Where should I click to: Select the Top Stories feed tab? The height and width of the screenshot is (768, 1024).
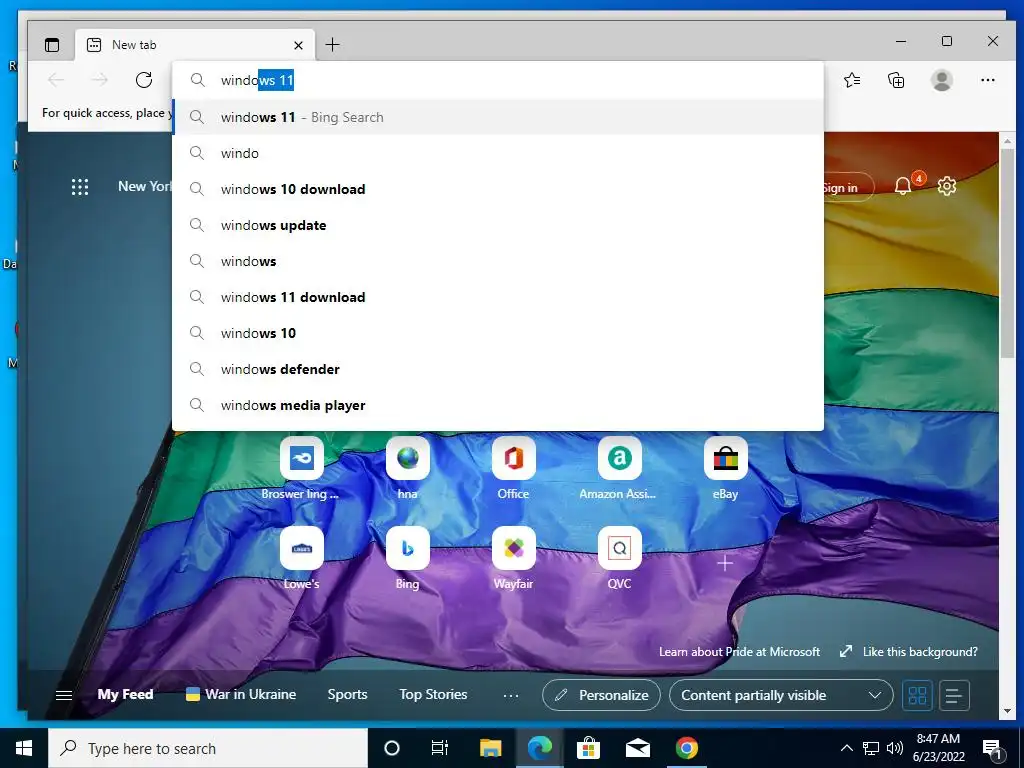coord(433,694)
